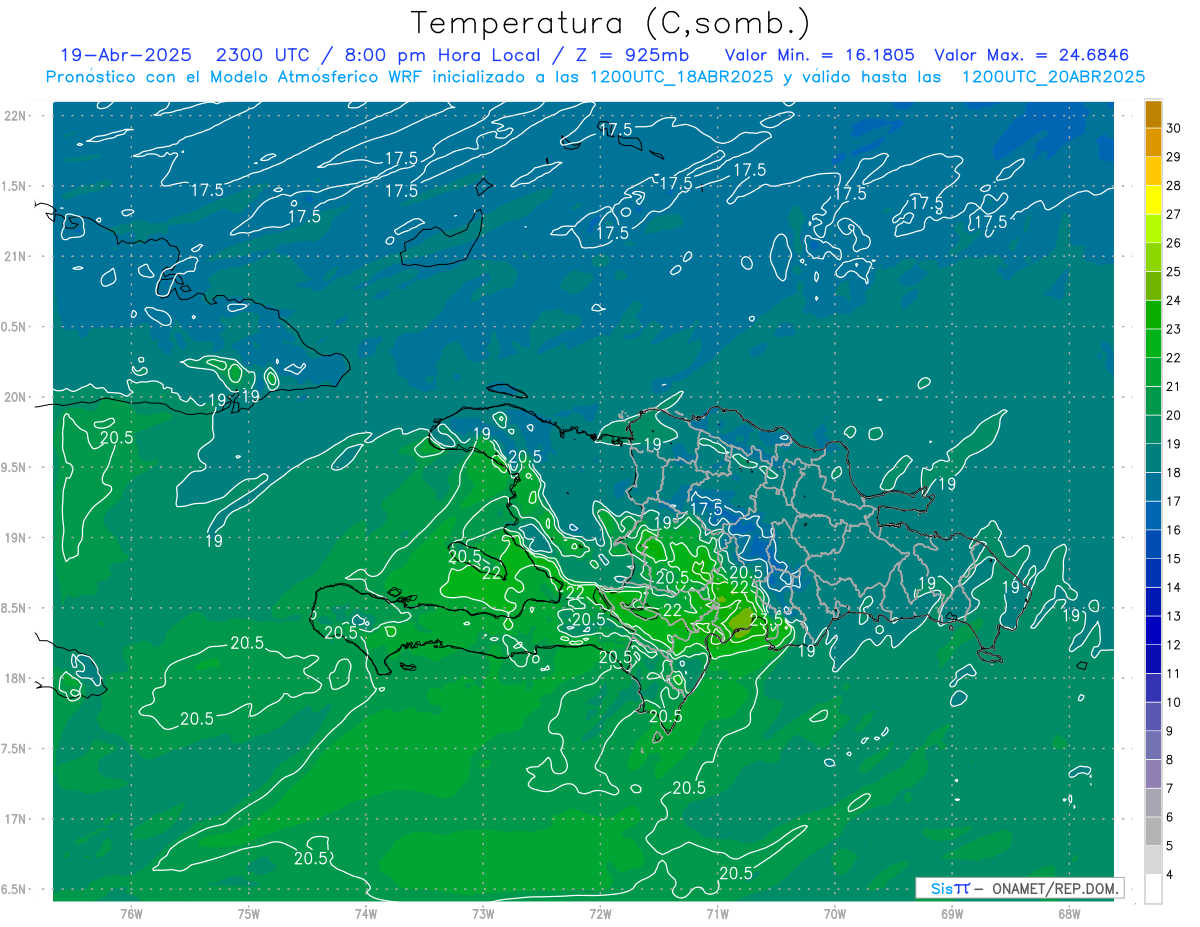Click the '69W' longitude axis label
The height and width of the screenshot is (927, 1200).
[x=952, y=913]
